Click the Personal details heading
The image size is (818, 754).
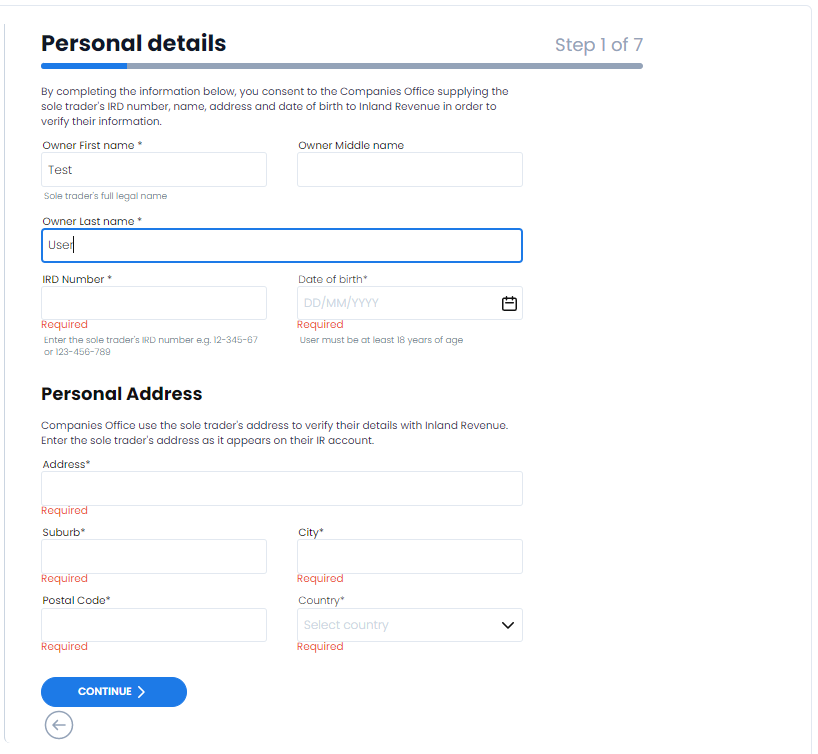coord(134,43)
